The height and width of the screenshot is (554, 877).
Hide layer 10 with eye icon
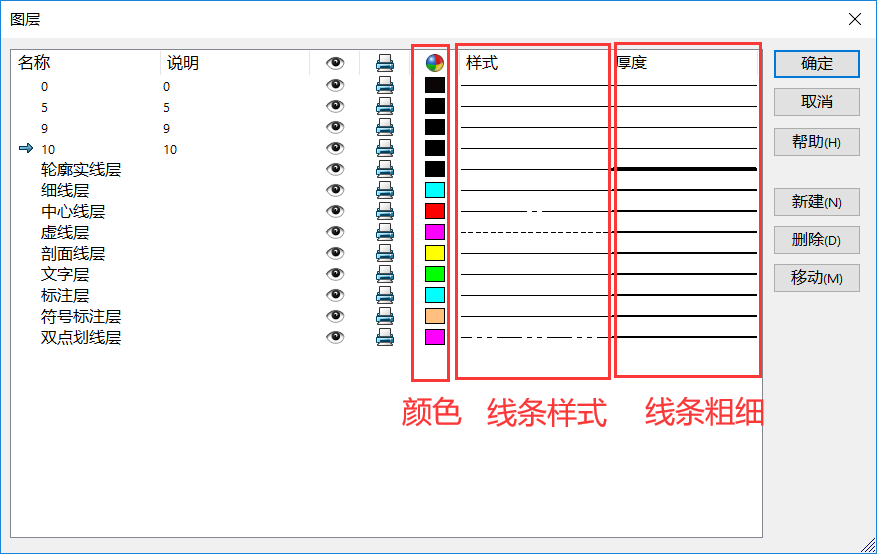(335, 148)
